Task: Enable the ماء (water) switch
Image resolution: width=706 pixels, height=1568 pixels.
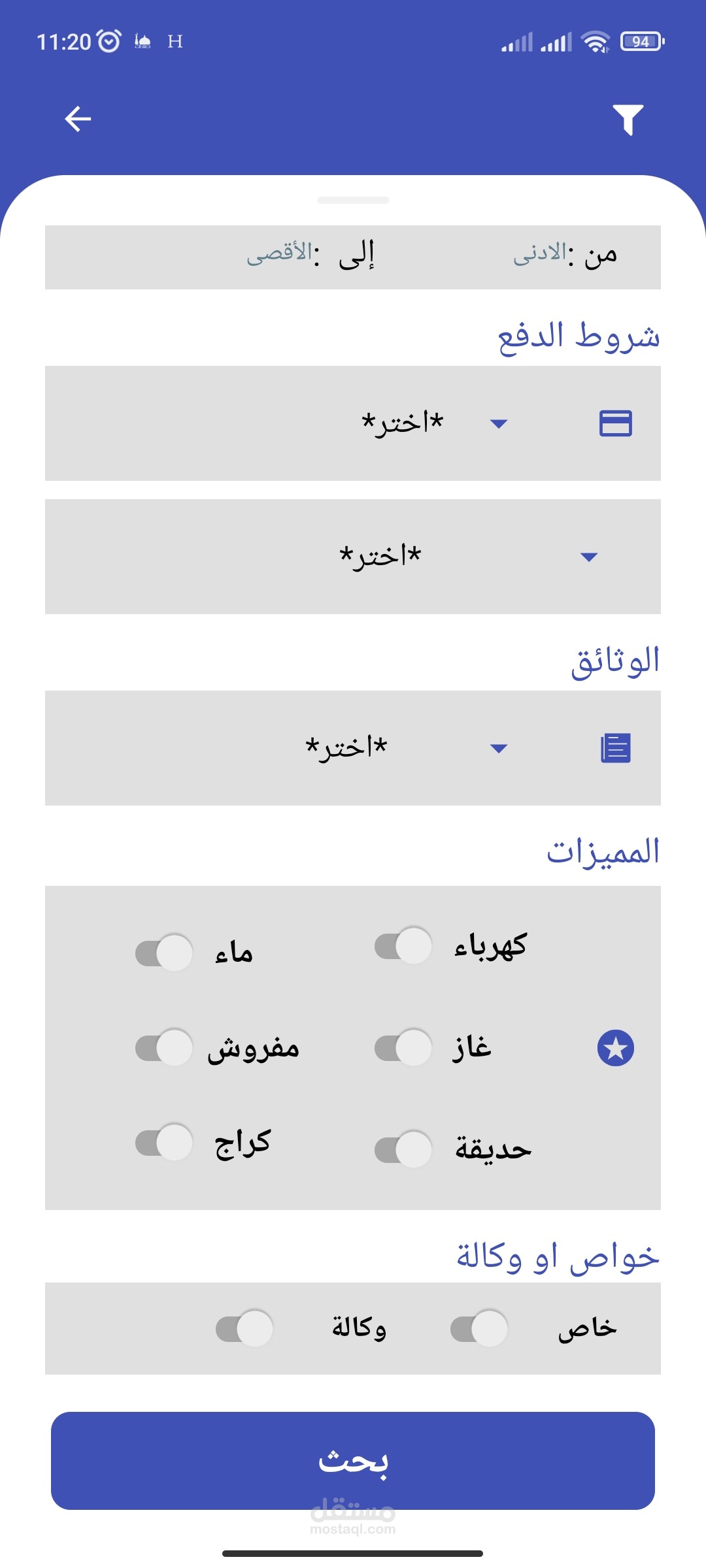Action: point(164,953)
